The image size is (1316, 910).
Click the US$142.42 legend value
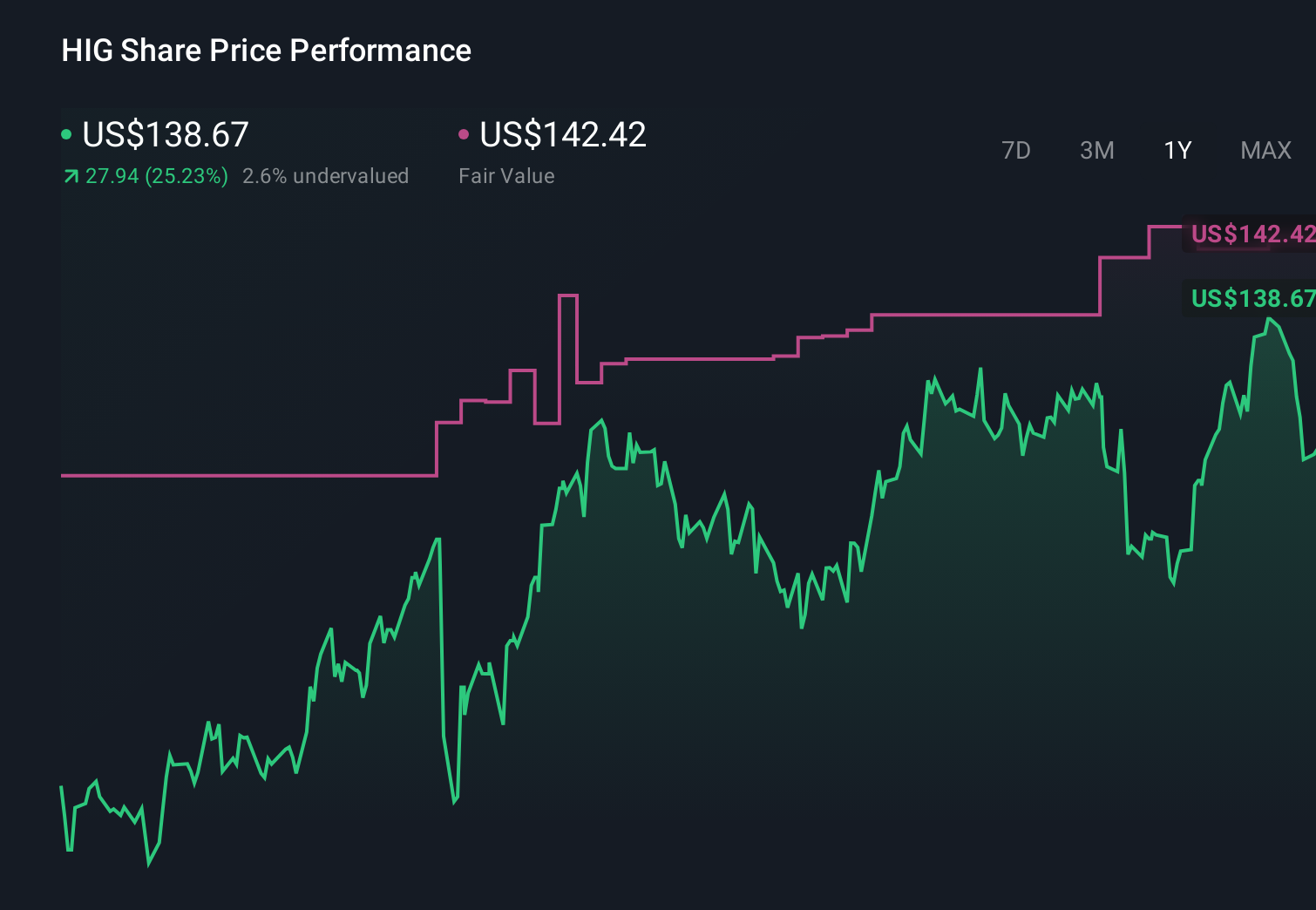pos(563,135)
